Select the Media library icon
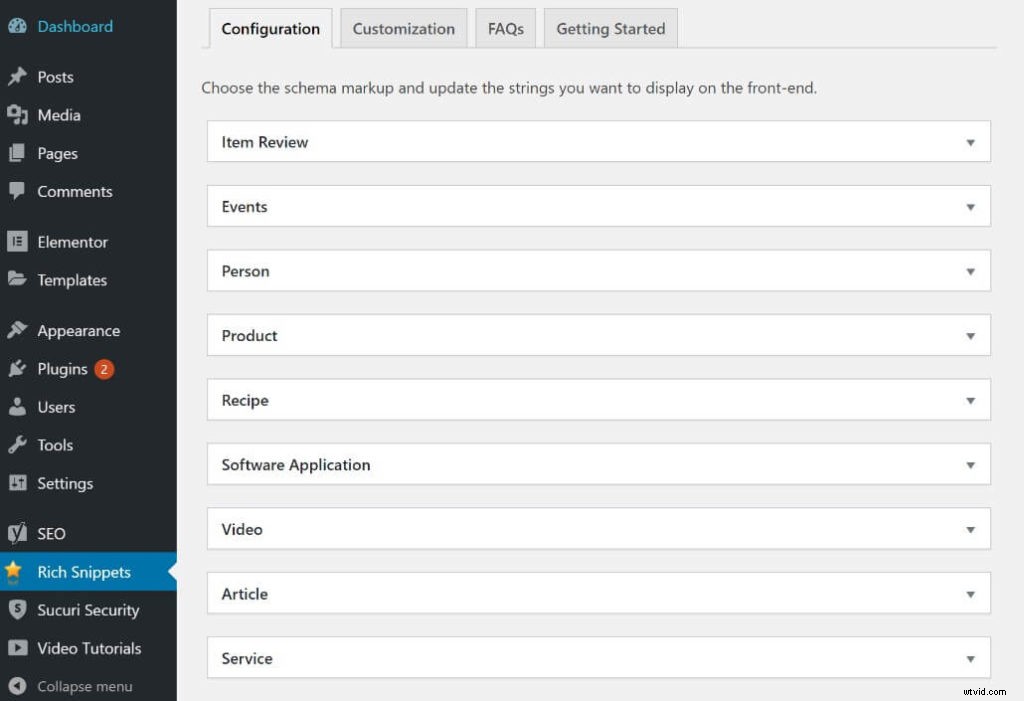 click(20, 115)
